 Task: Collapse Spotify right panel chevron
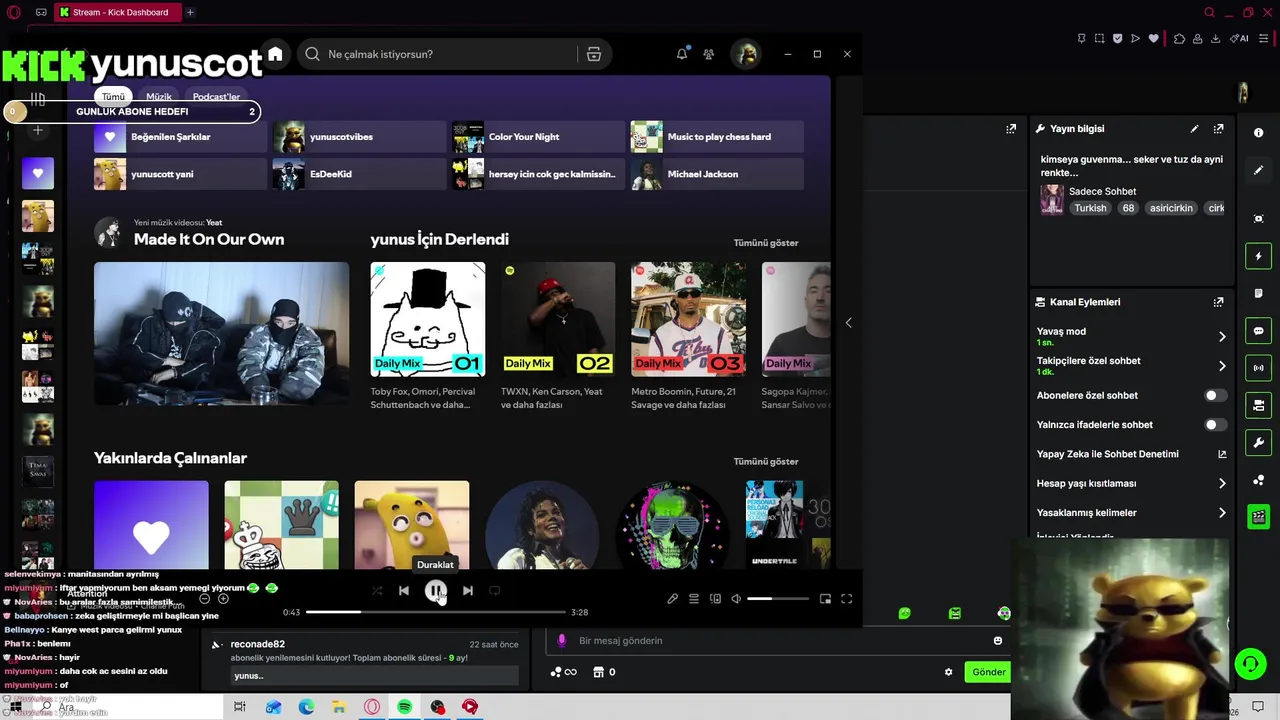pyautogui.click(x=848, y=323)
